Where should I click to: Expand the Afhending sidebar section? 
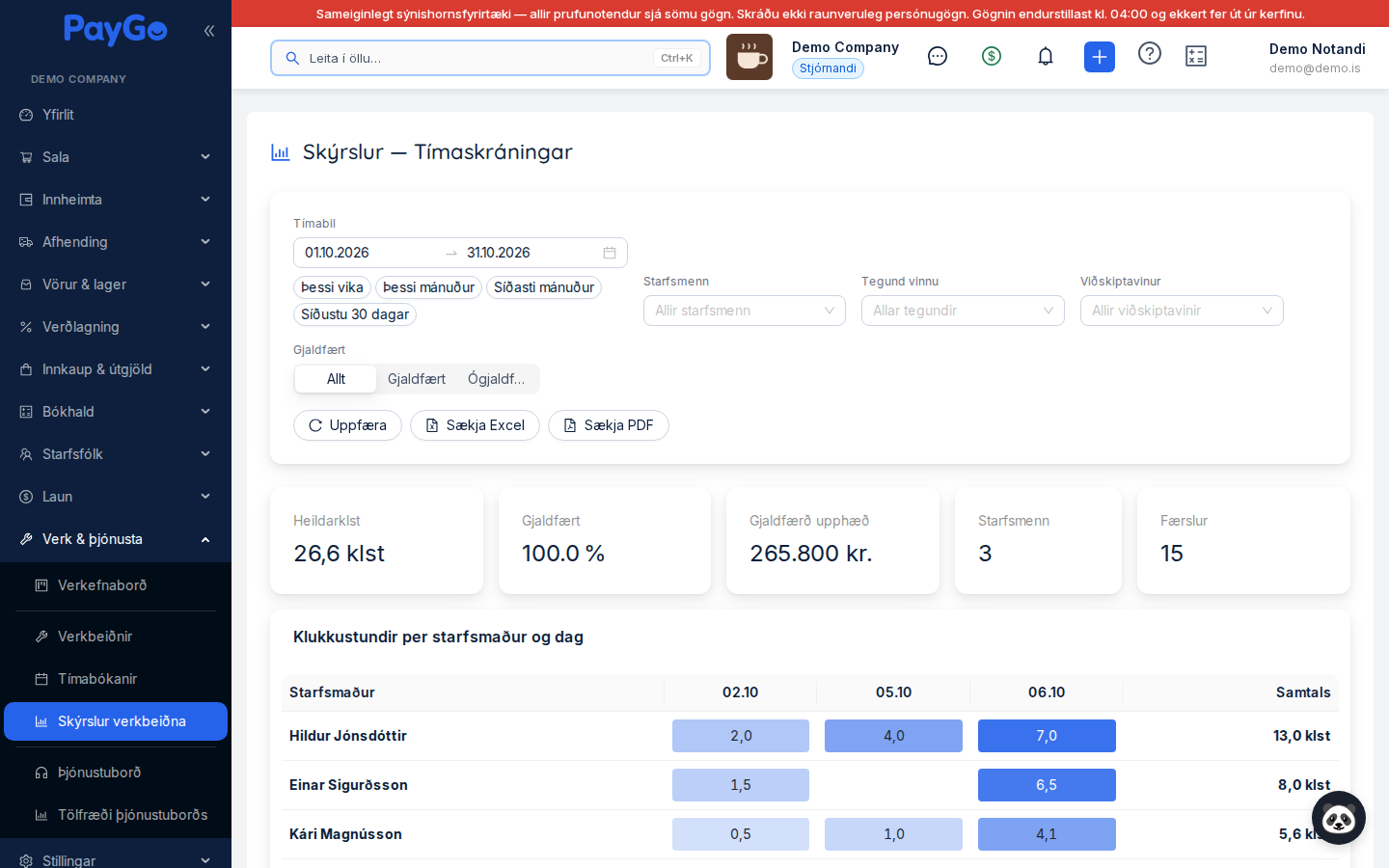pyautogui.click(x=116, y=242)
